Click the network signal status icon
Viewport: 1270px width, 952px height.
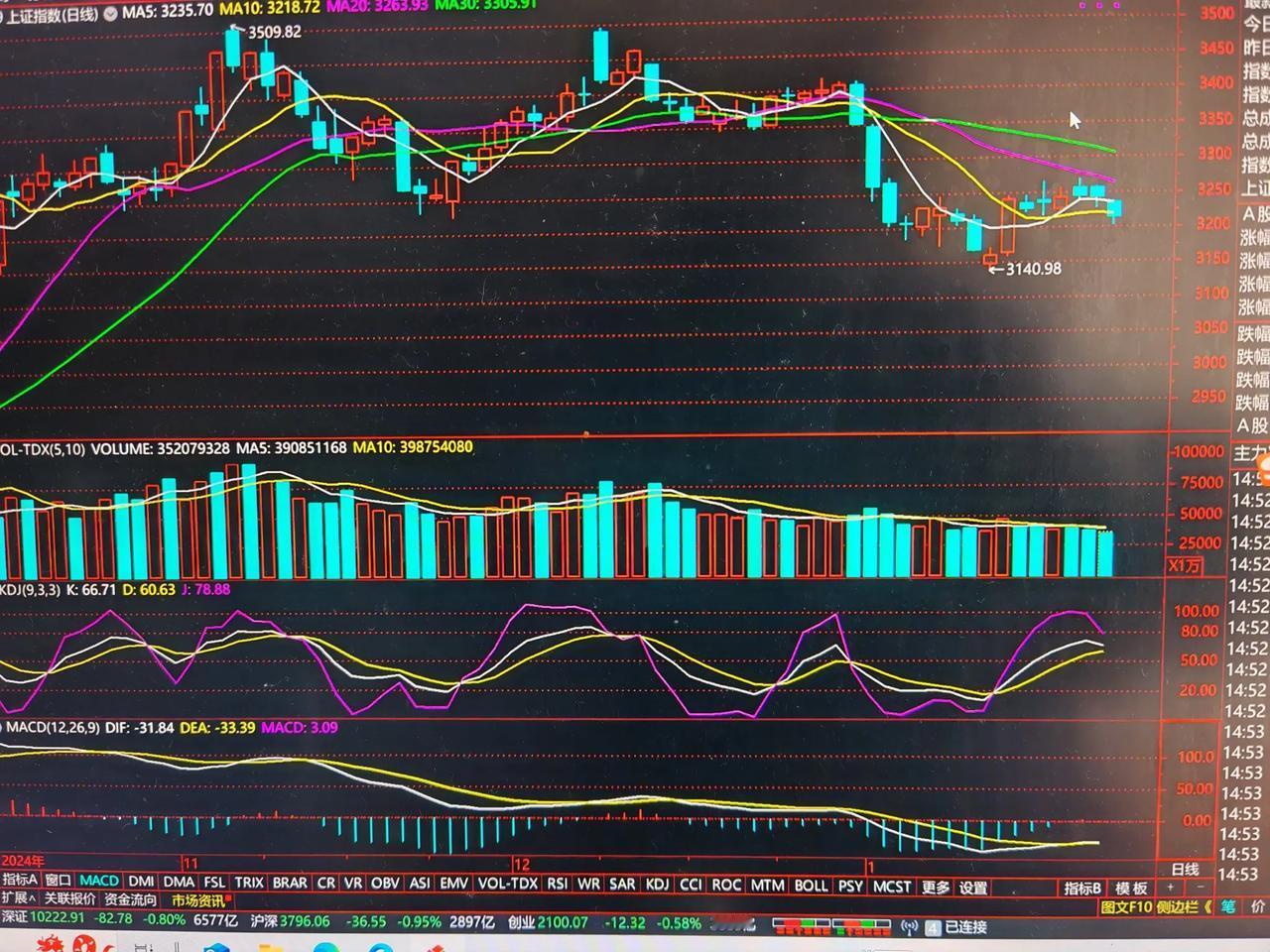click(909, 927)
